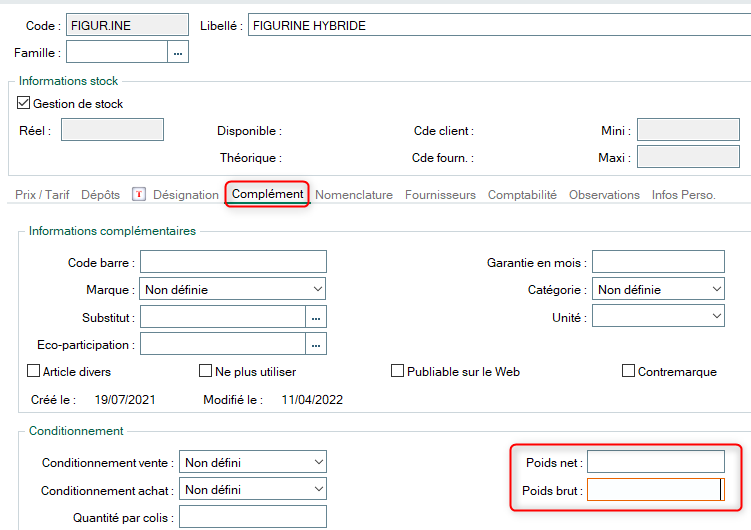
Task: Open the Unité dropdown list
Action: pos(659,316)
